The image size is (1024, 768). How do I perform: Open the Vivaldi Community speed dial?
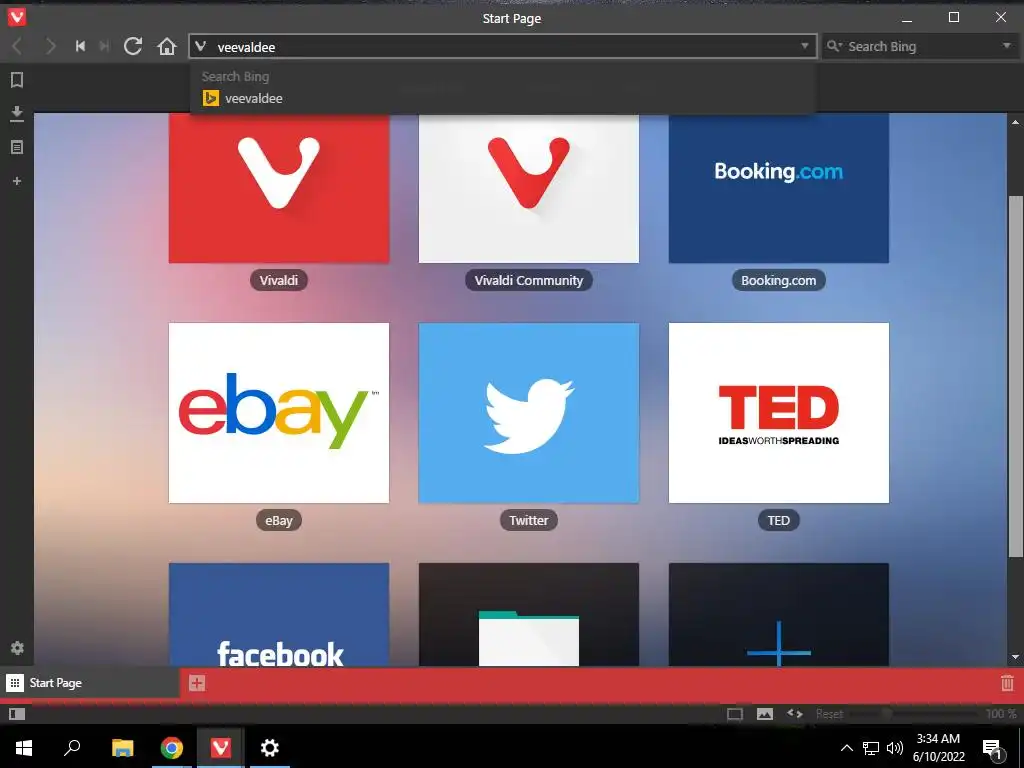point(529,188)
